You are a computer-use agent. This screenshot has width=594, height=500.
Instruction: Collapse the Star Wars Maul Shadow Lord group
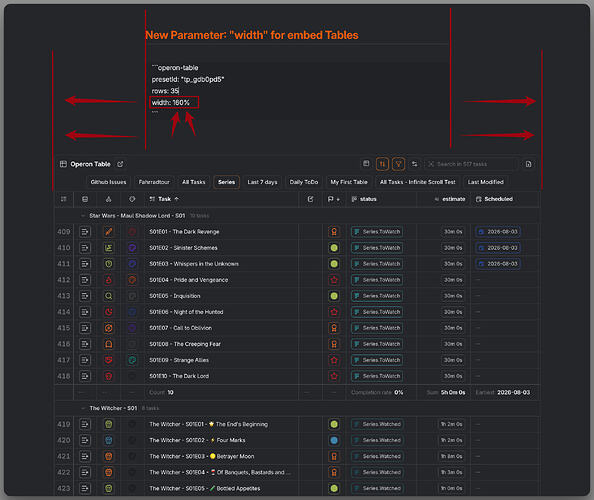click(x=83, y=216)
